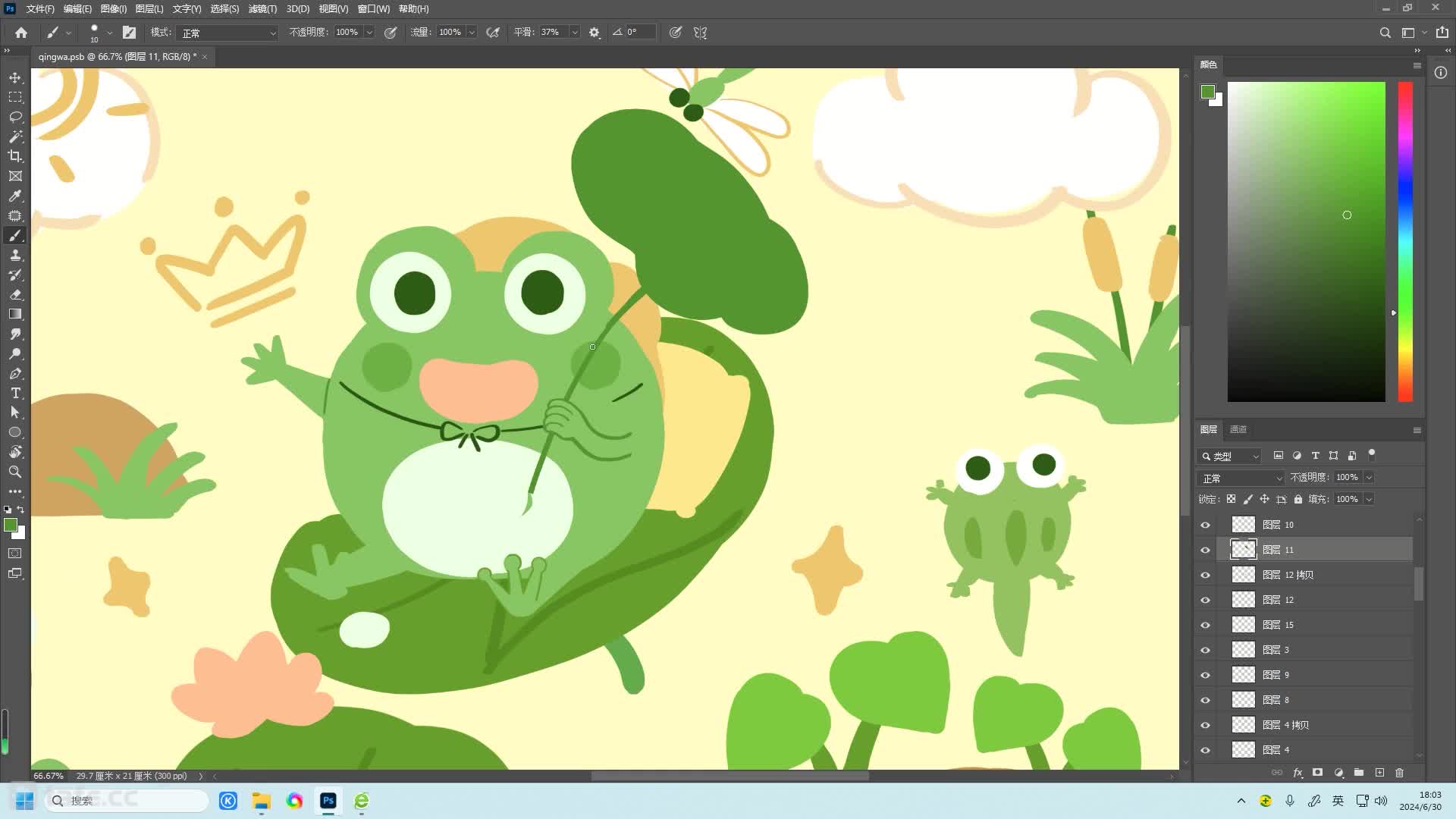Toggle pressure for opacity button
This screenshot has height=819, width=1456.
click(391, 33)
